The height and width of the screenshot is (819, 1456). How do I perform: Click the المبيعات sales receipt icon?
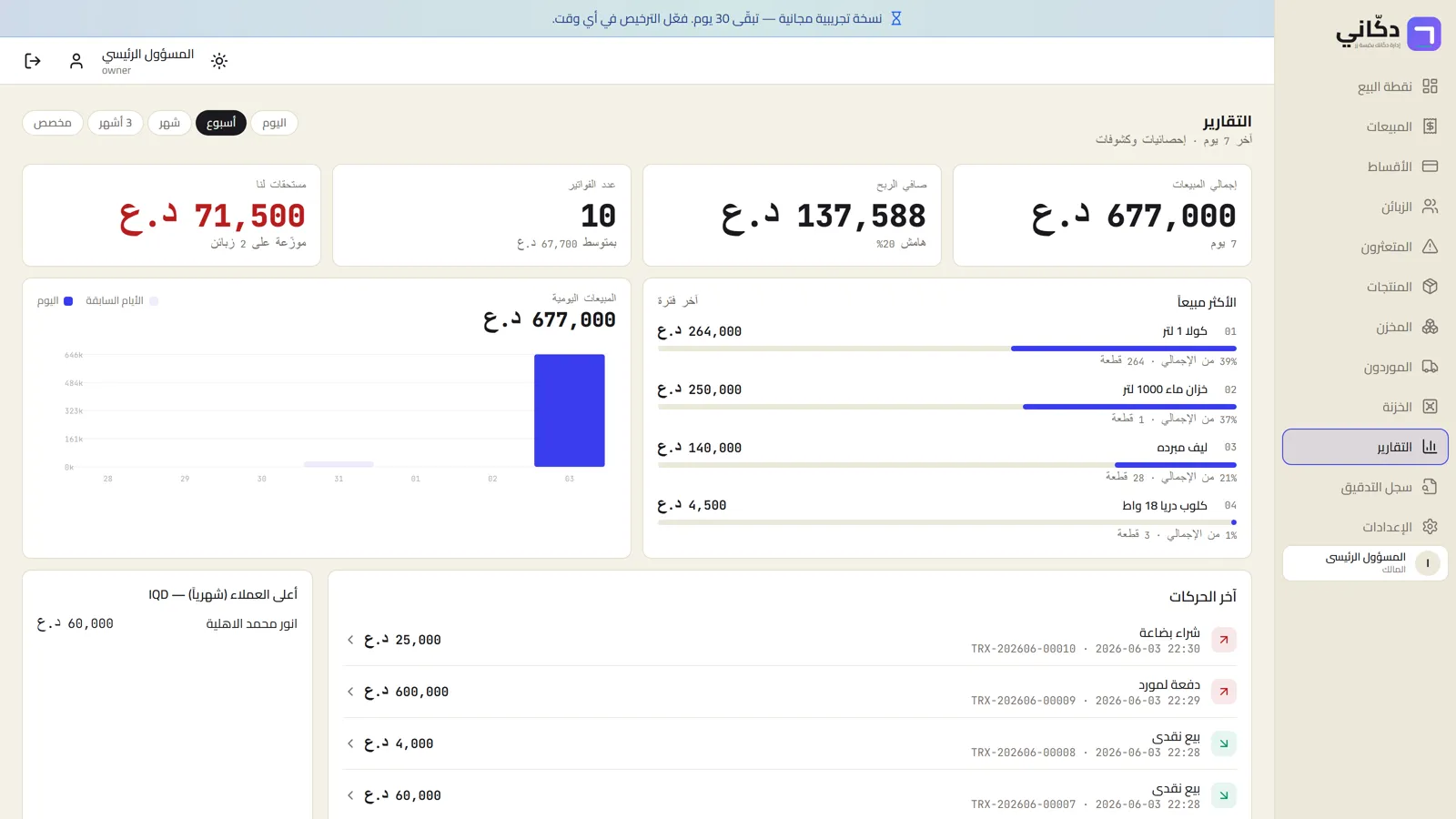(1430, 126)
